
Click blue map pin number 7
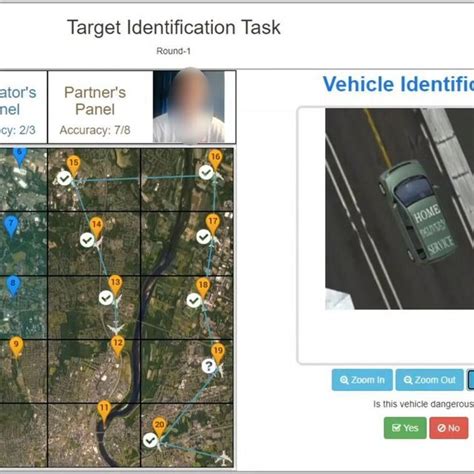click(11, 226)
